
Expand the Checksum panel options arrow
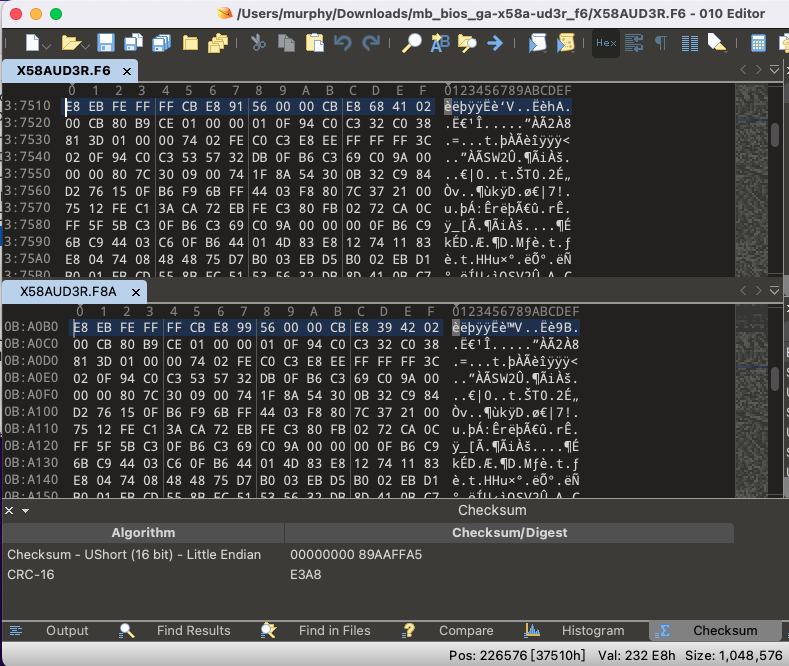[x=25, y=511]
